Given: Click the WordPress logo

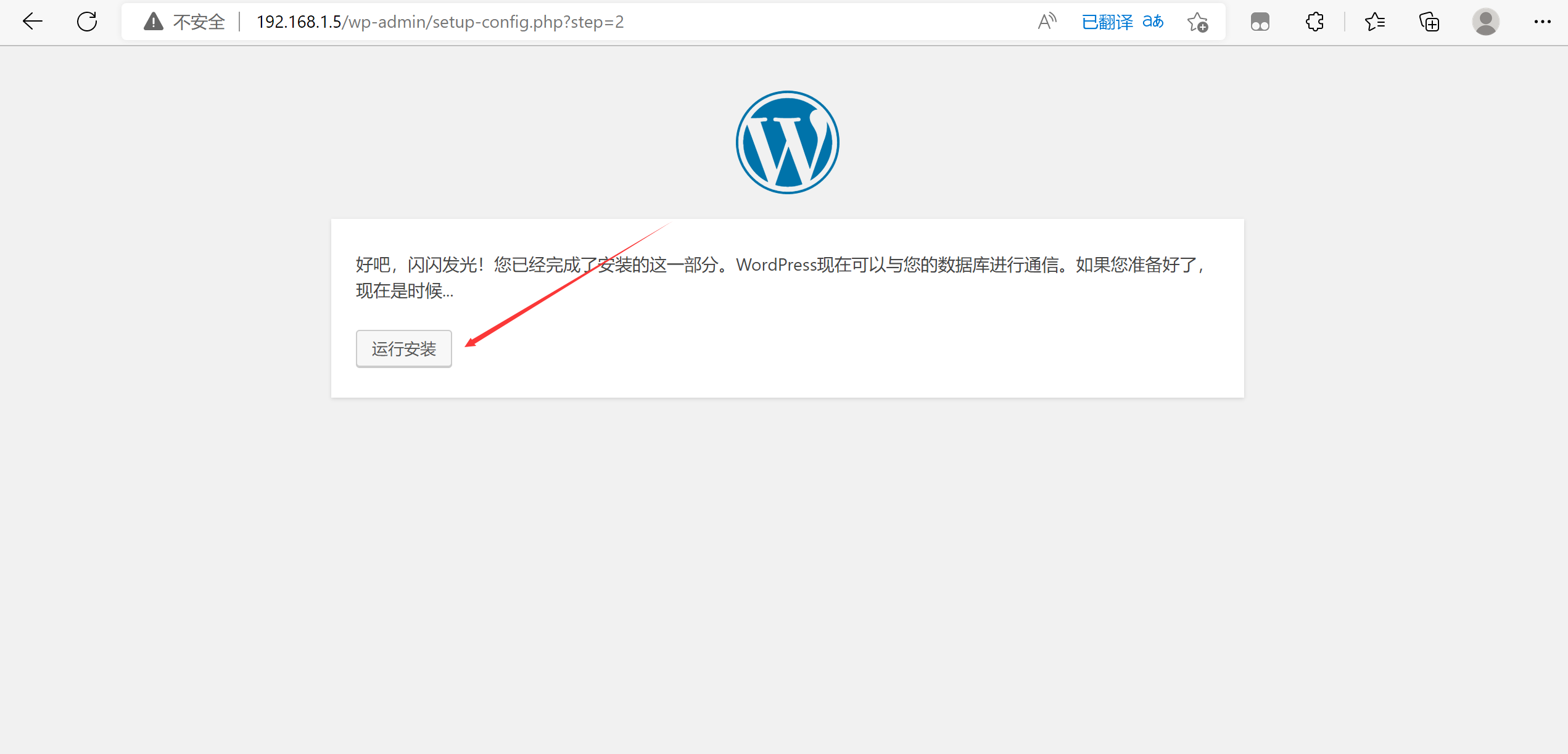Looking at the screenshot, I should 787,142.
